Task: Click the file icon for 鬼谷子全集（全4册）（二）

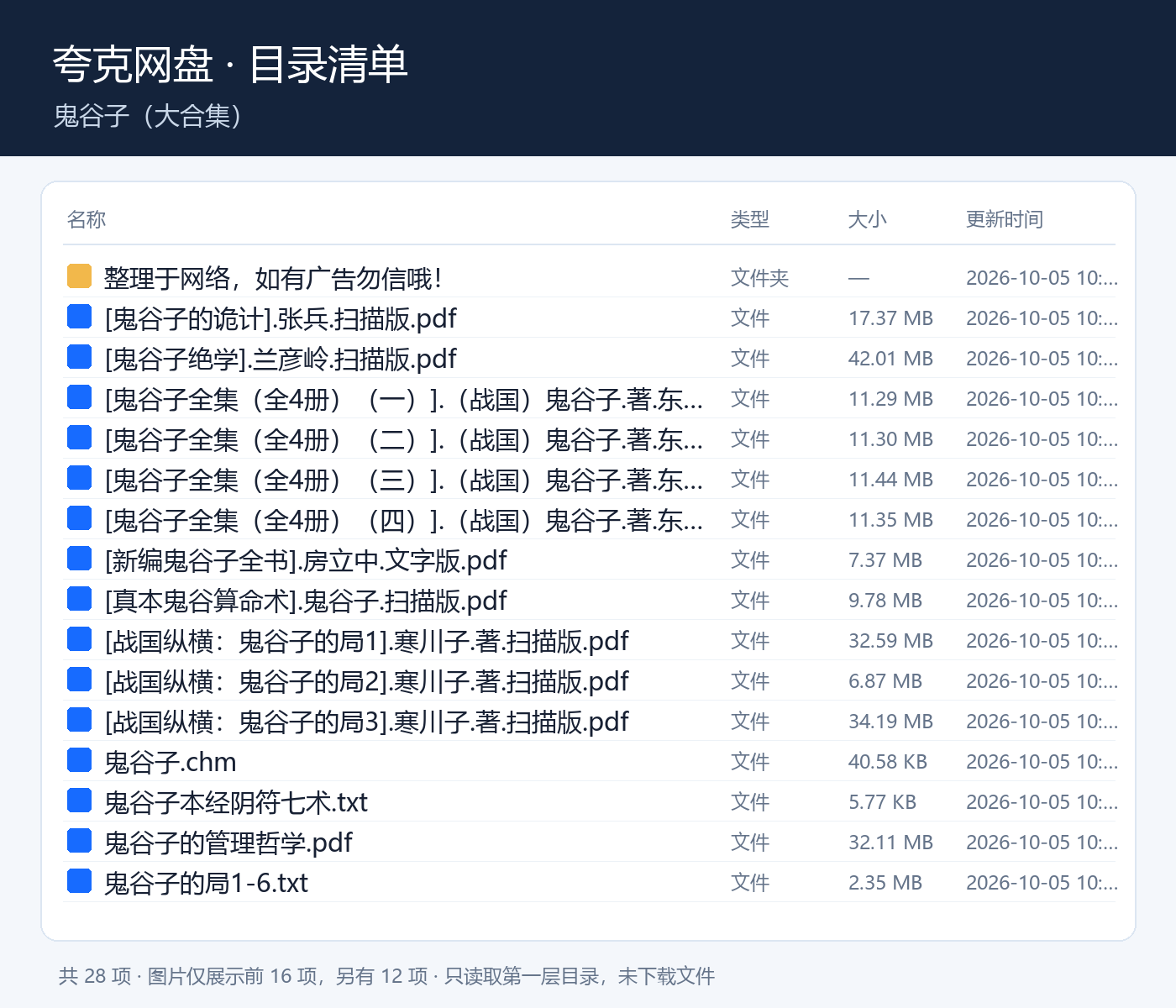Action: (79, 438)
